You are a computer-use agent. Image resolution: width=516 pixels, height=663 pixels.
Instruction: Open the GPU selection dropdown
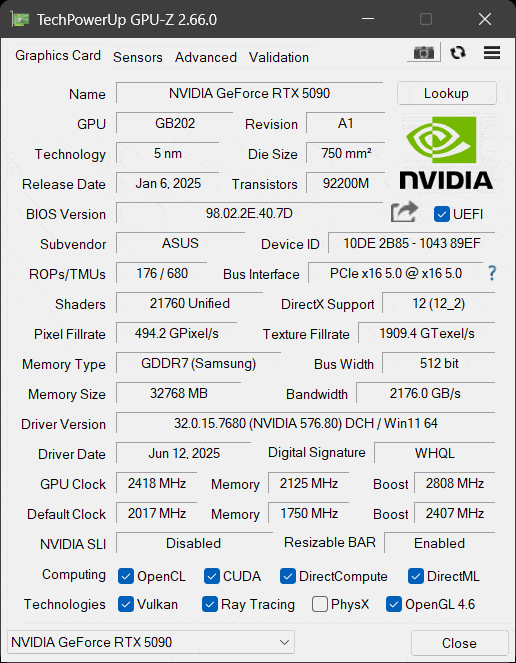click(151, 642)
